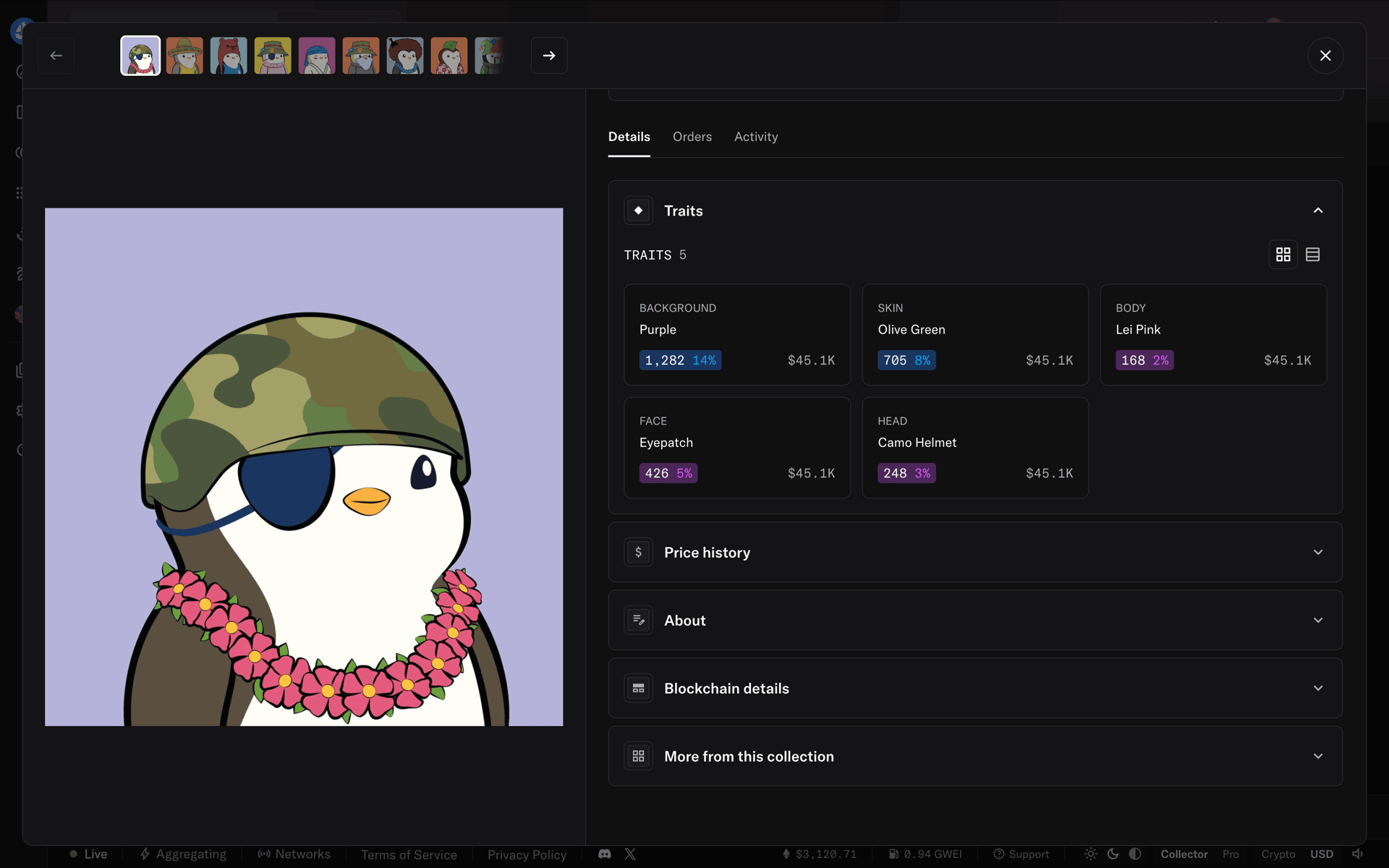Open the Details tab
1389x868 pixels.
(629, 137)
